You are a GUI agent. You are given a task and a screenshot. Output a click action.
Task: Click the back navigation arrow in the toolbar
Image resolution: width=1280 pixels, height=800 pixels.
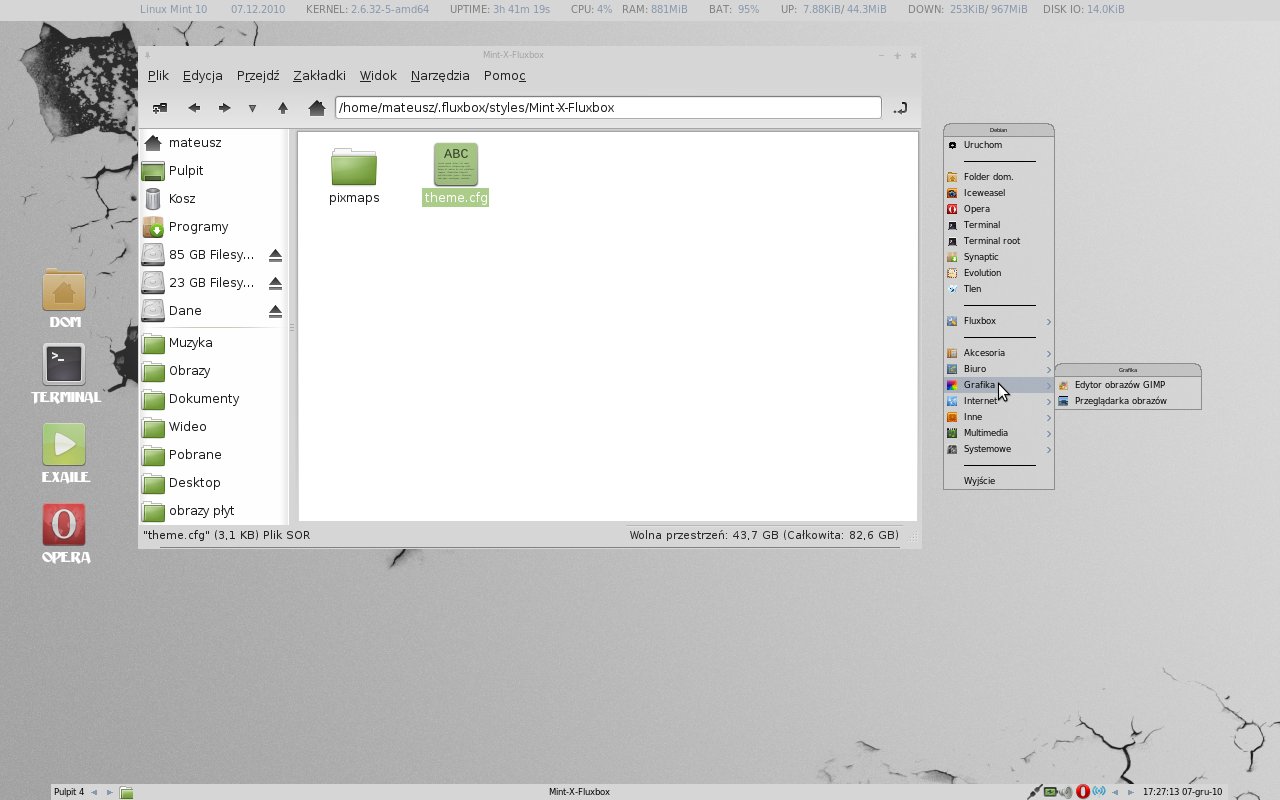click(195, 108)
